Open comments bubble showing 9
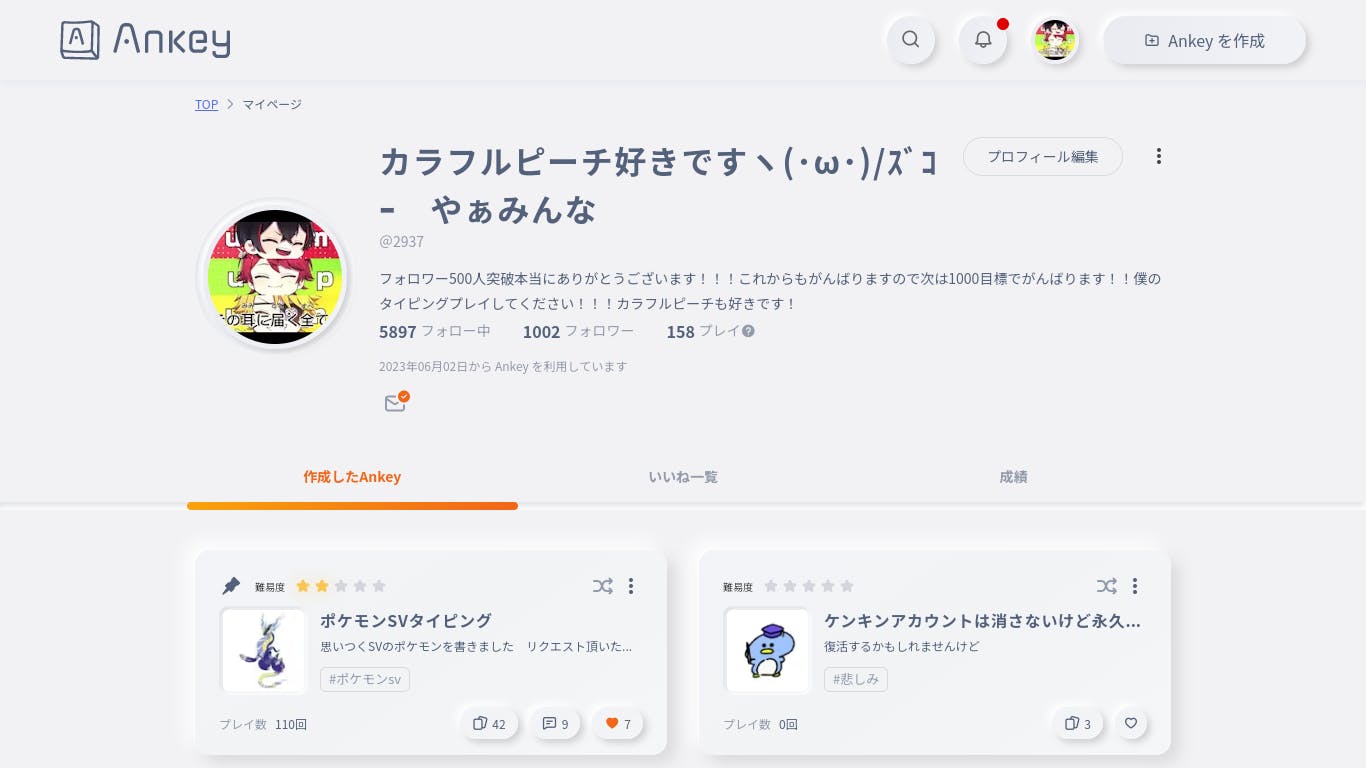 (555, 724)
